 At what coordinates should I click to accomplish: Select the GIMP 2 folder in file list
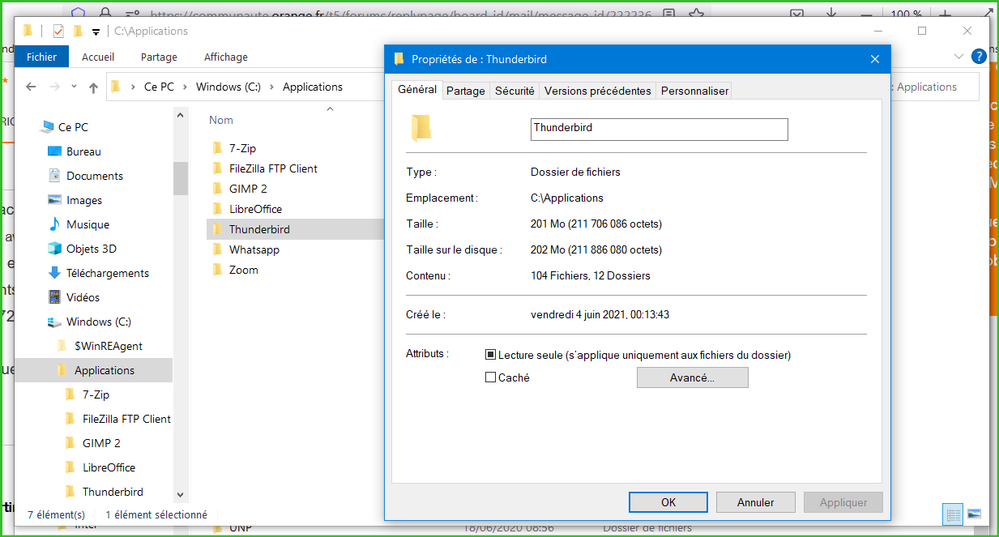point(248,189)
